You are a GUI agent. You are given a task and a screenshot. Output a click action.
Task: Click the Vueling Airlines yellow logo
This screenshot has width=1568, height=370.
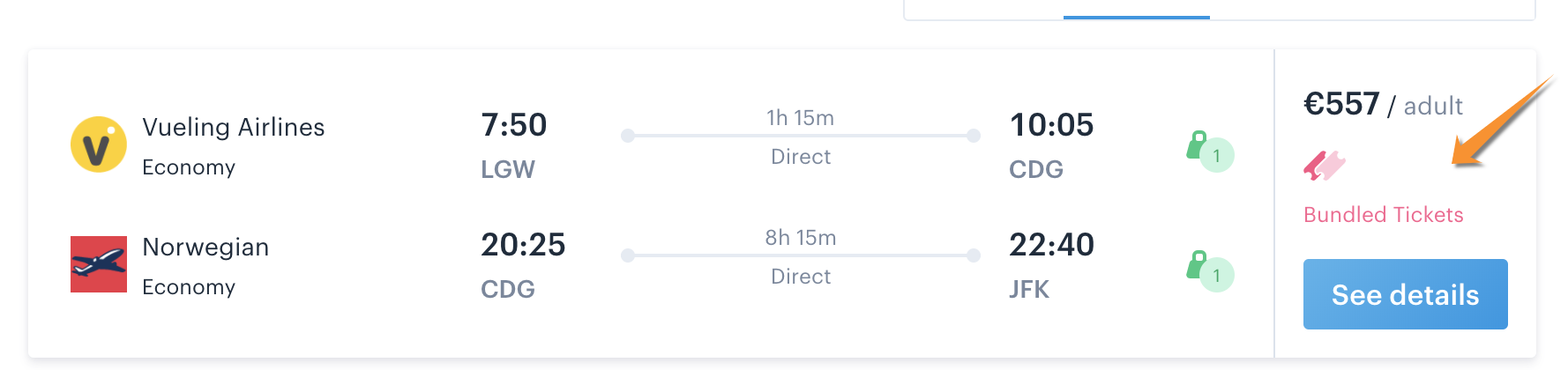tap(99, 144)
